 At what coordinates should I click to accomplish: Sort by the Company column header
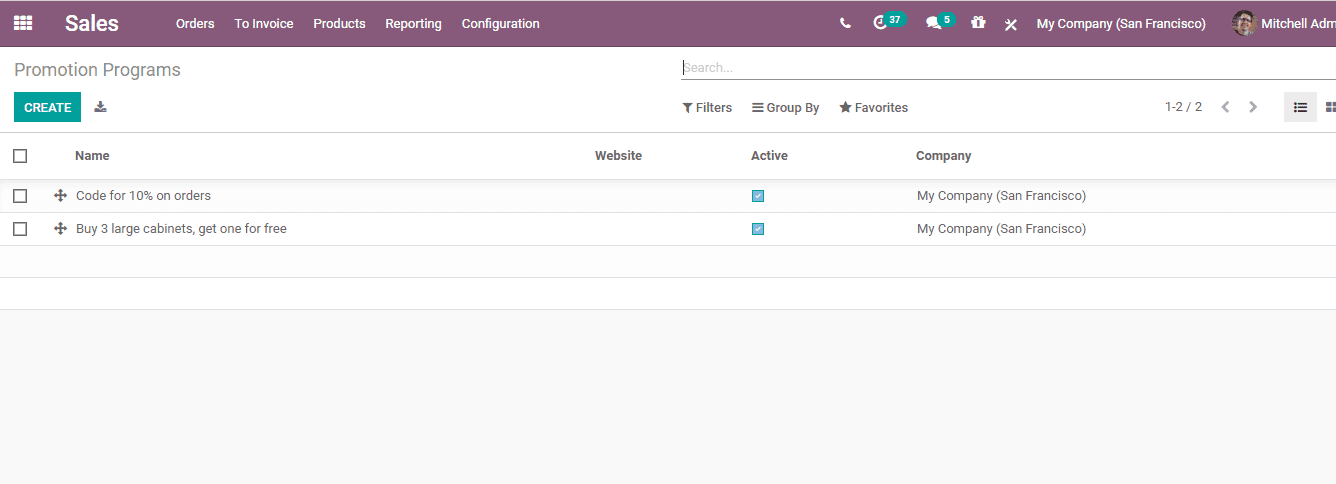tap(944, 156)
